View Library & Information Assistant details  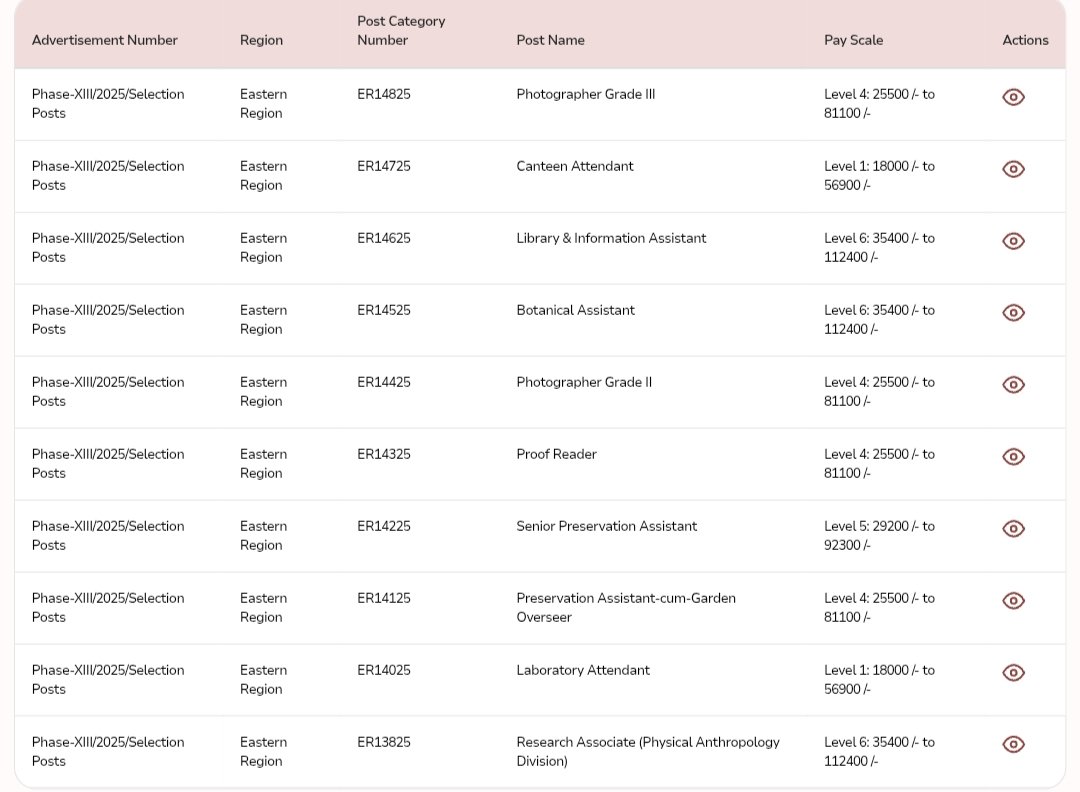point(1013,241)
